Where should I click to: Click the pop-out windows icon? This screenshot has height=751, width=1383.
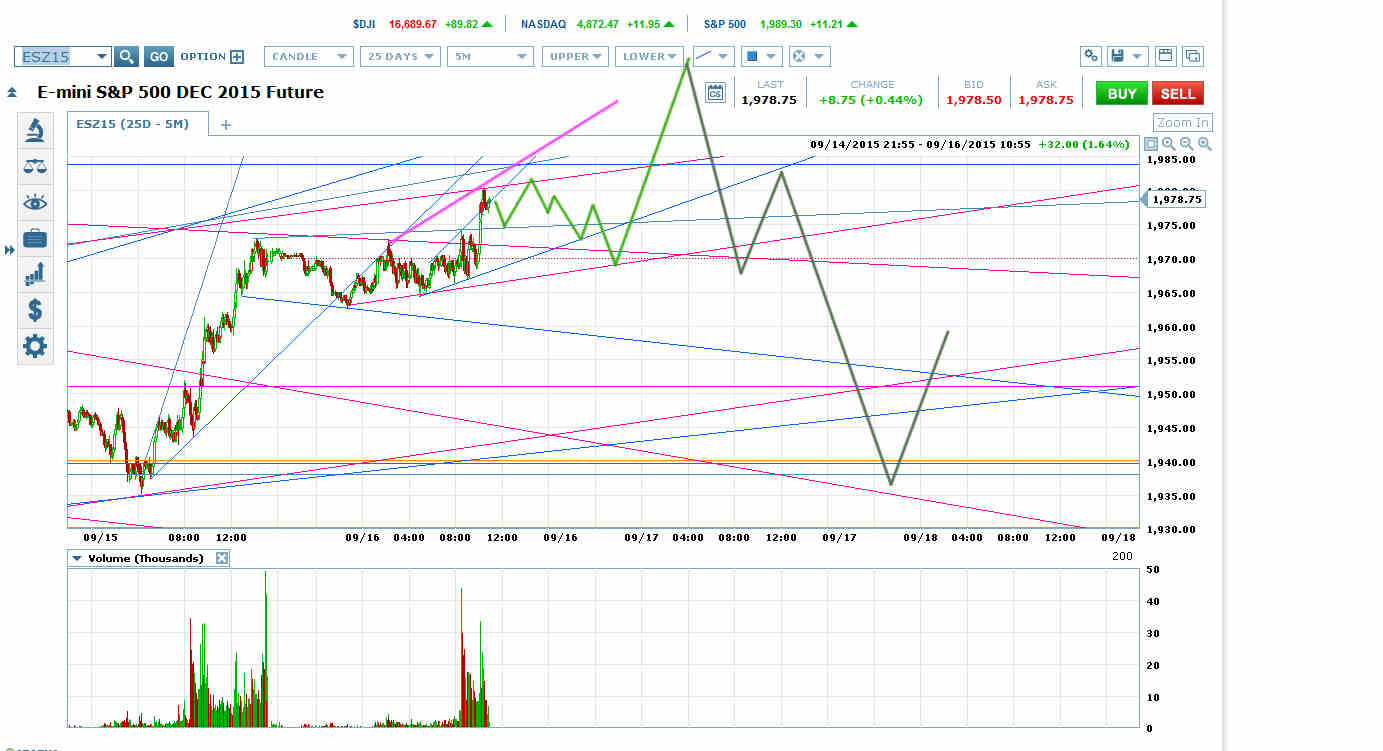pos(1193,56)
